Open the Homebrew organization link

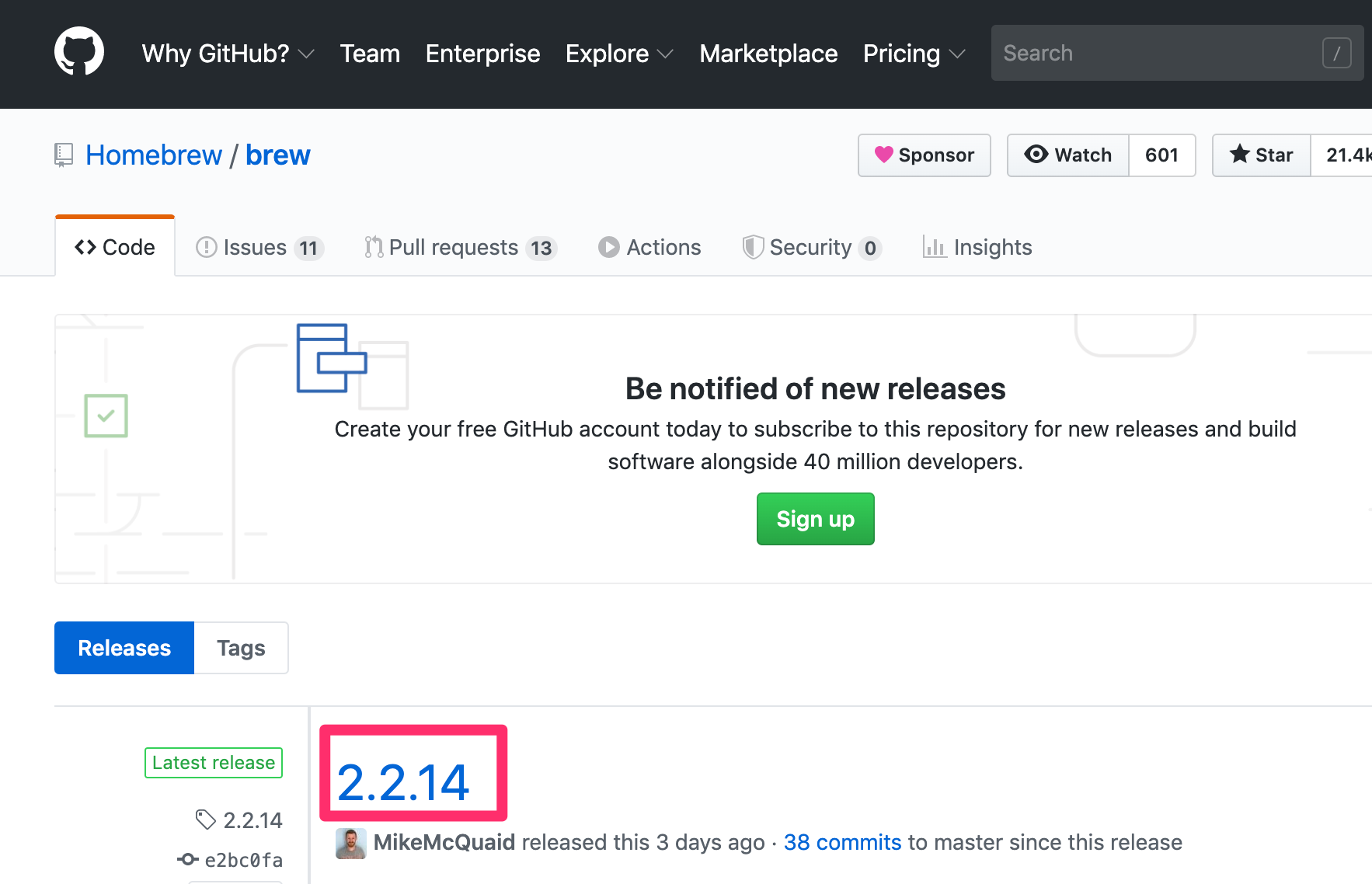[x=154, y=155]
